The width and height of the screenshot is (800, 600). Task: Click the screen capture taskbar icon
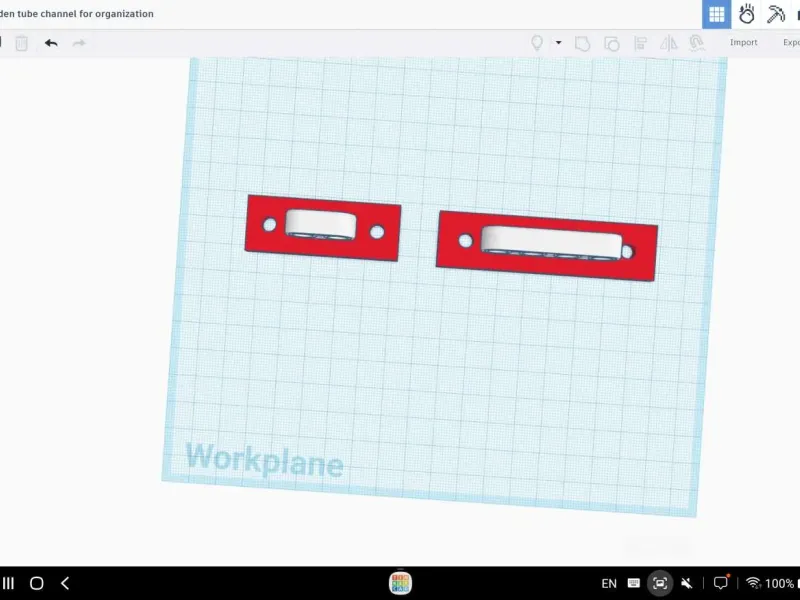click(660, 583)
